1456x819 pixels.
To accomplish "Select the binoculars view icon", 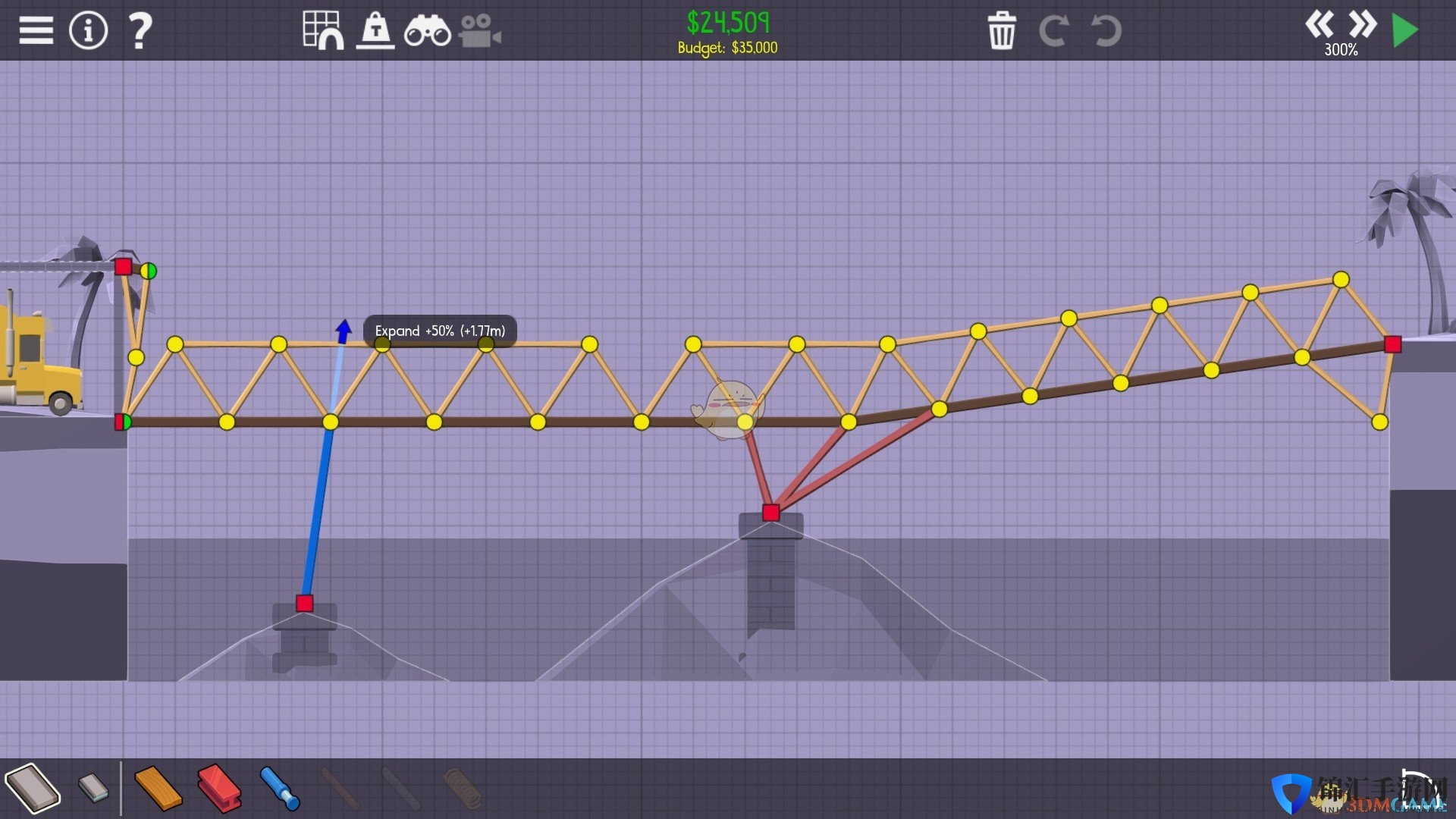I will [428, 32].
